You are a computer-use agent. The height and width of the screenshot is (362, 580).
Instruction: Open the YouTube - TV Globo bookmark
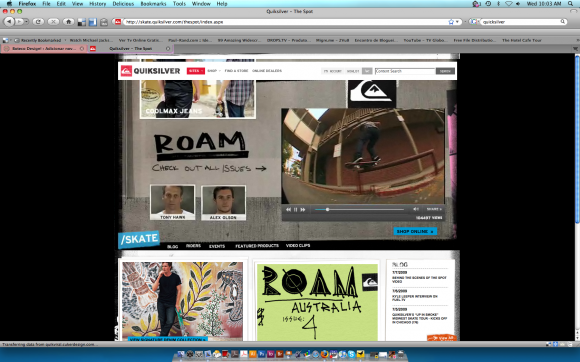(x=424, y=40)
